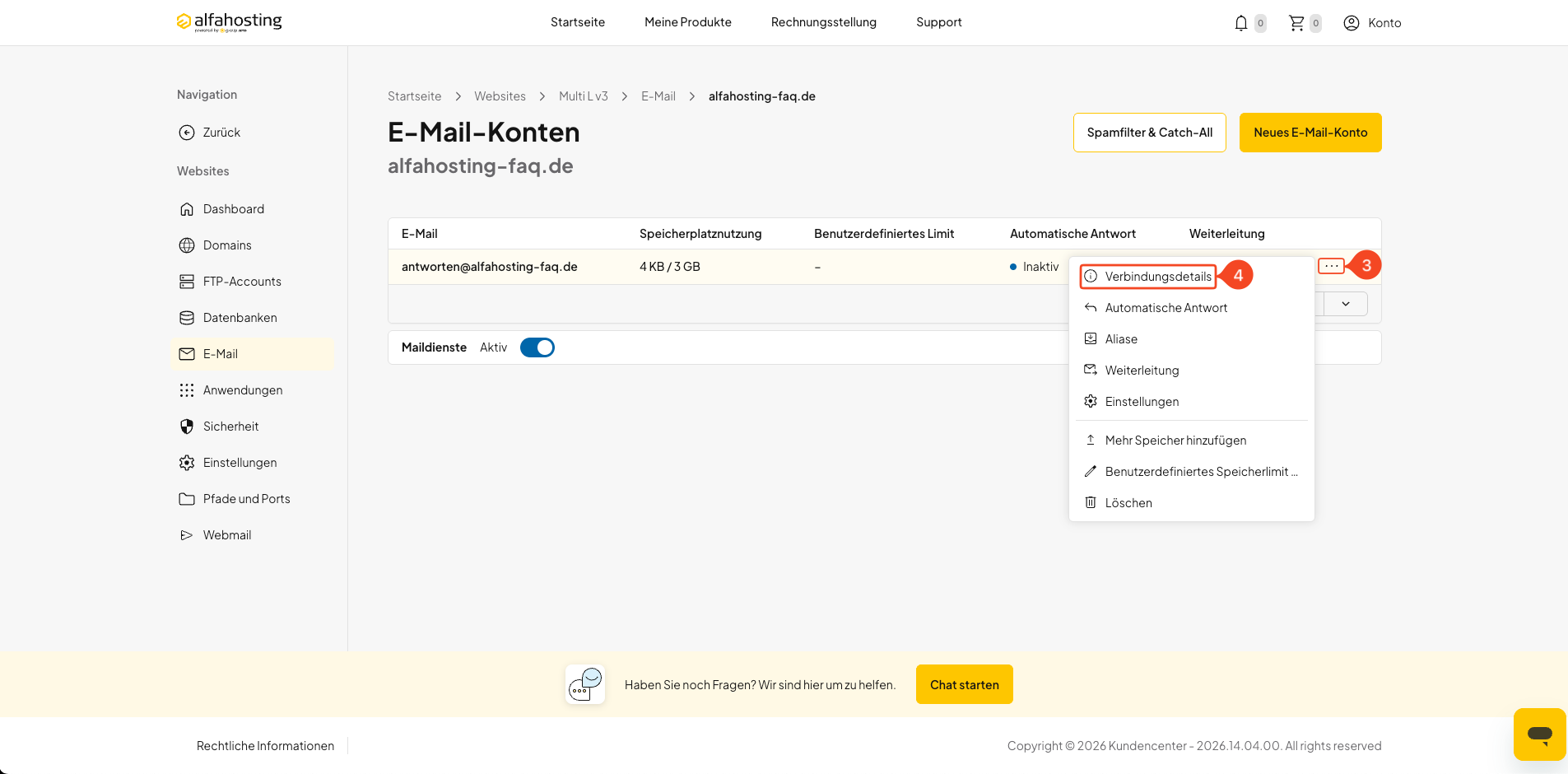
Task: Select Einstellungen in the context menu
Action: click(1191, 402)
